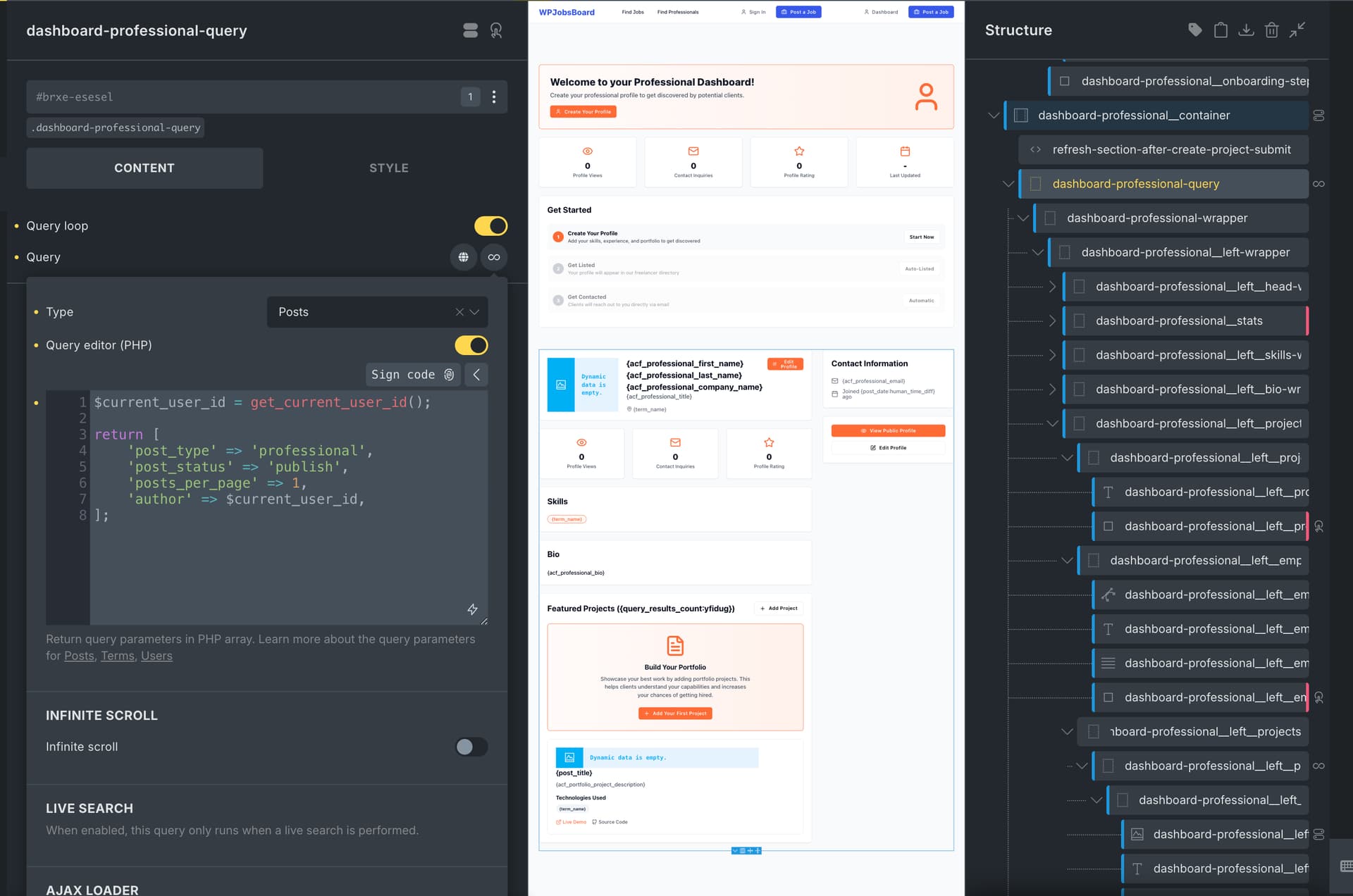Click the orange user avatar icon in welcome banner
Viewport: 1353px width, 896px height.
[x=926, y=97]
